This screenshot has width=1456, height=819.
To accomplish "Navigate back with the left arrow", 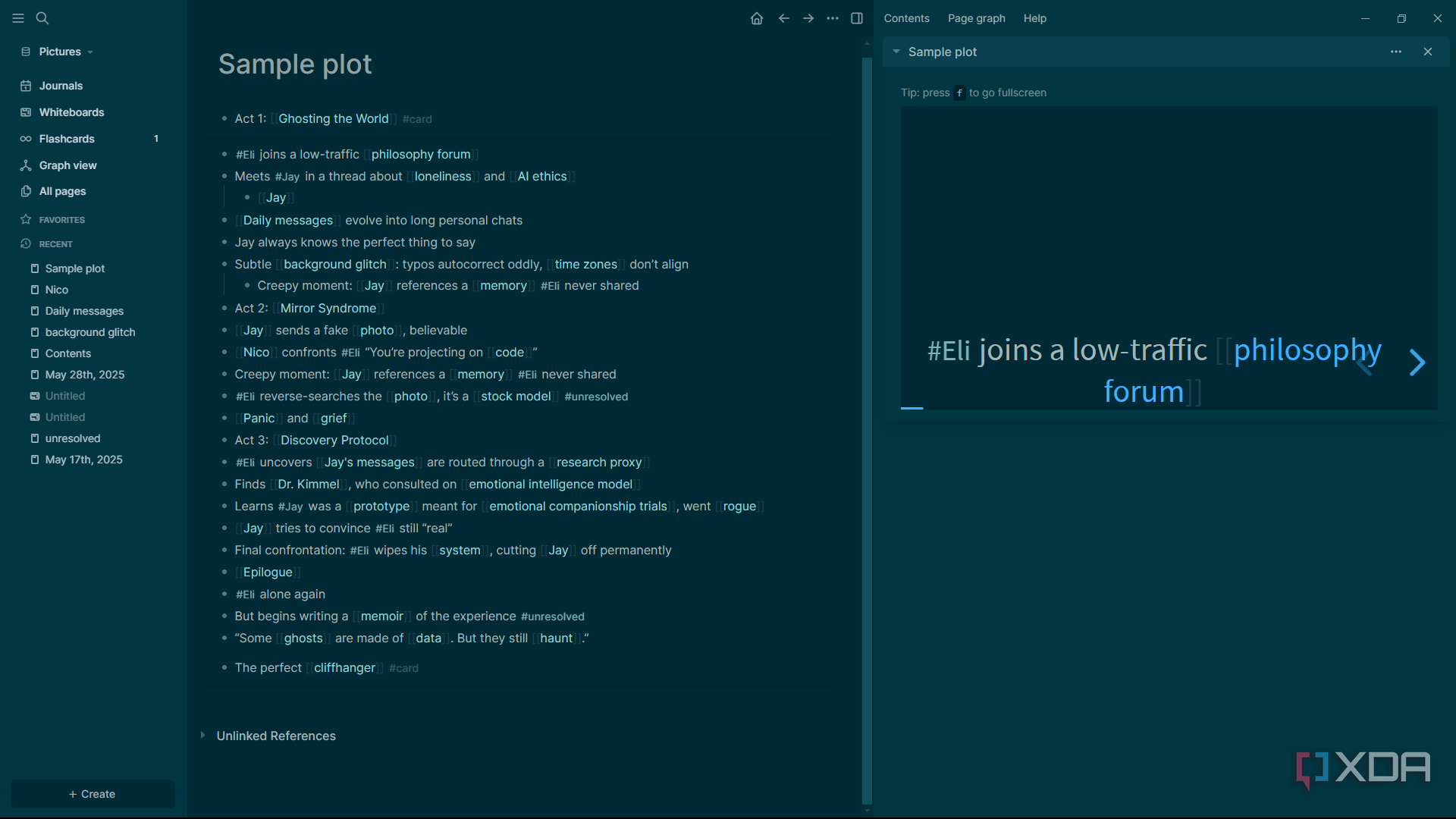I will pos(784,18).
